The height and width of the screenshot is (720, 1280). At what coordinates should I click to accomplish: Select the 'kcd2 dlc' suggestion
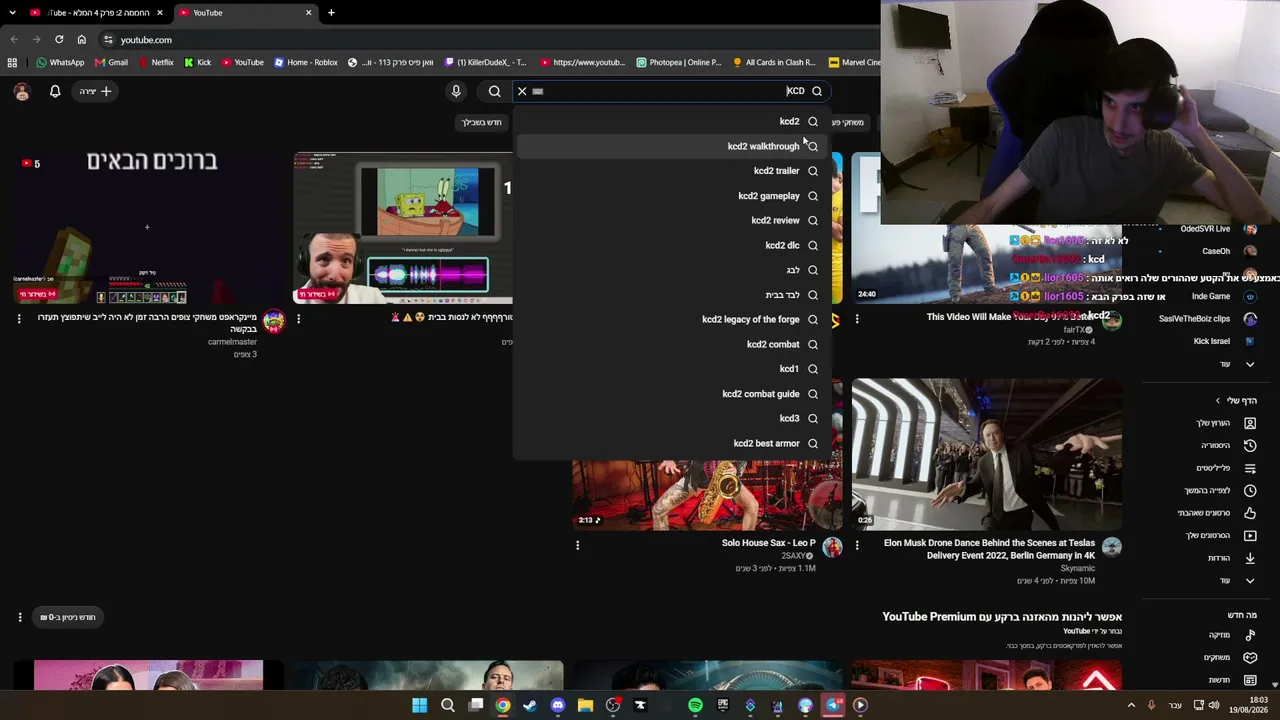coord(672,245)
